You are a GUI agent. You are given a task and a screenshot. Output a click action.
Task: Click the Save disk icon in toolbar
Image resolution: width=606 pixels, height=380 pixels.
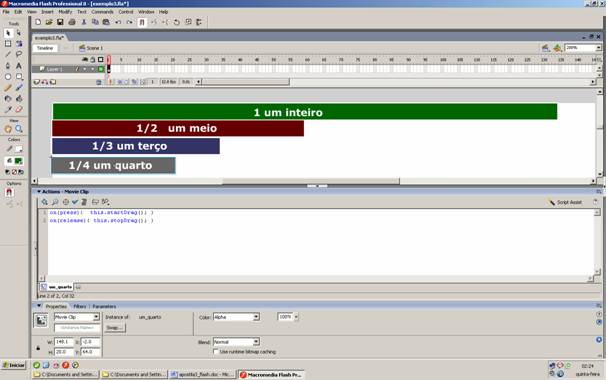pos(60,22)
